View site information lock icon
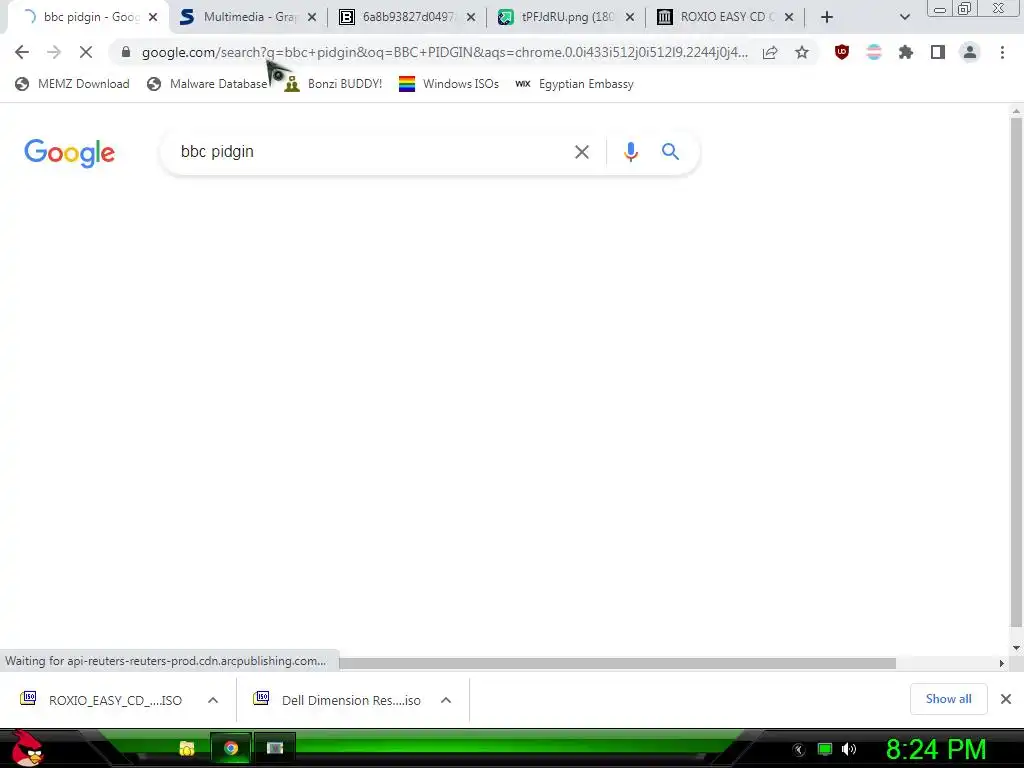This screenshot has height=768, width=1024. coord(126,52)
